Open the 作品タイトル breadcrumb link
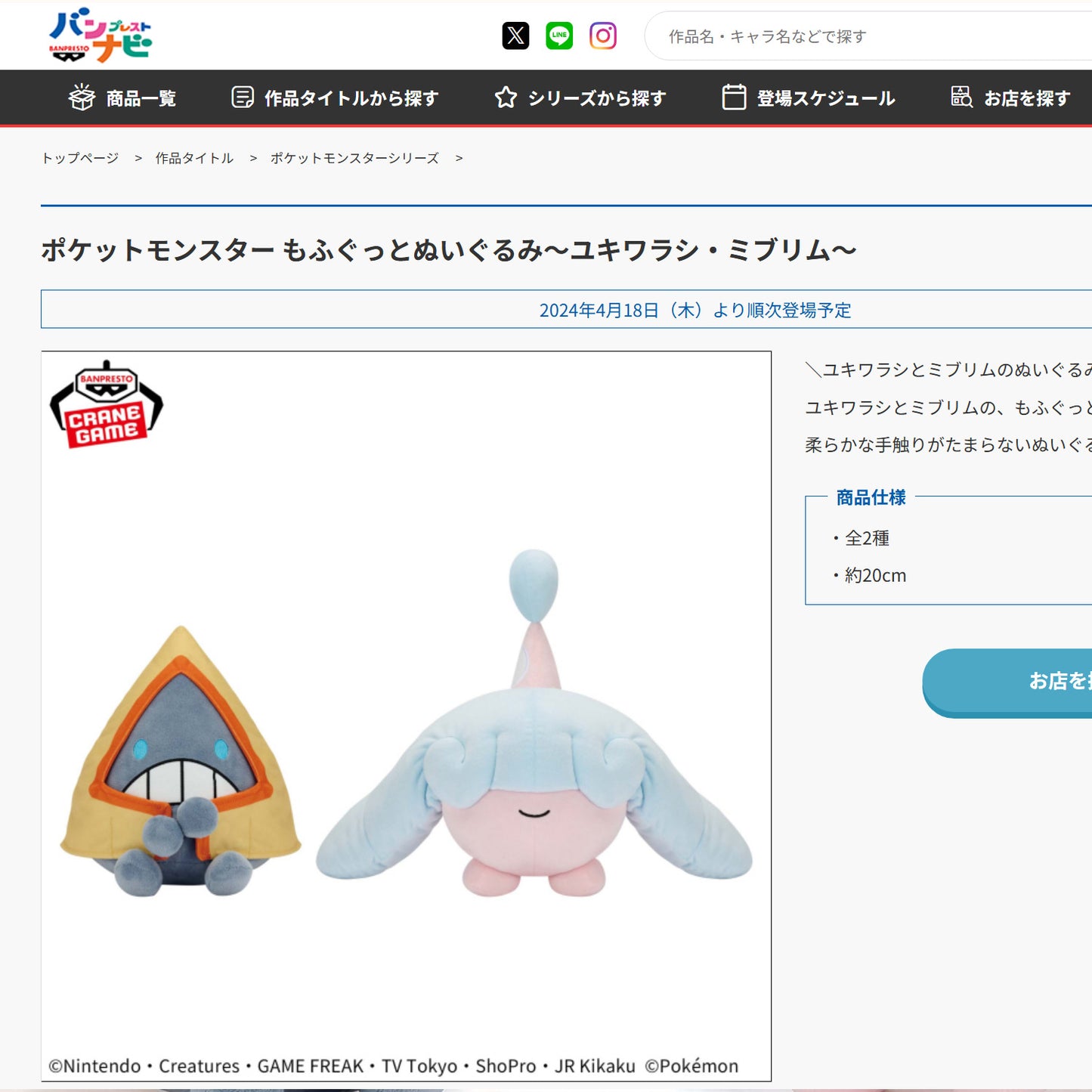 194,158
